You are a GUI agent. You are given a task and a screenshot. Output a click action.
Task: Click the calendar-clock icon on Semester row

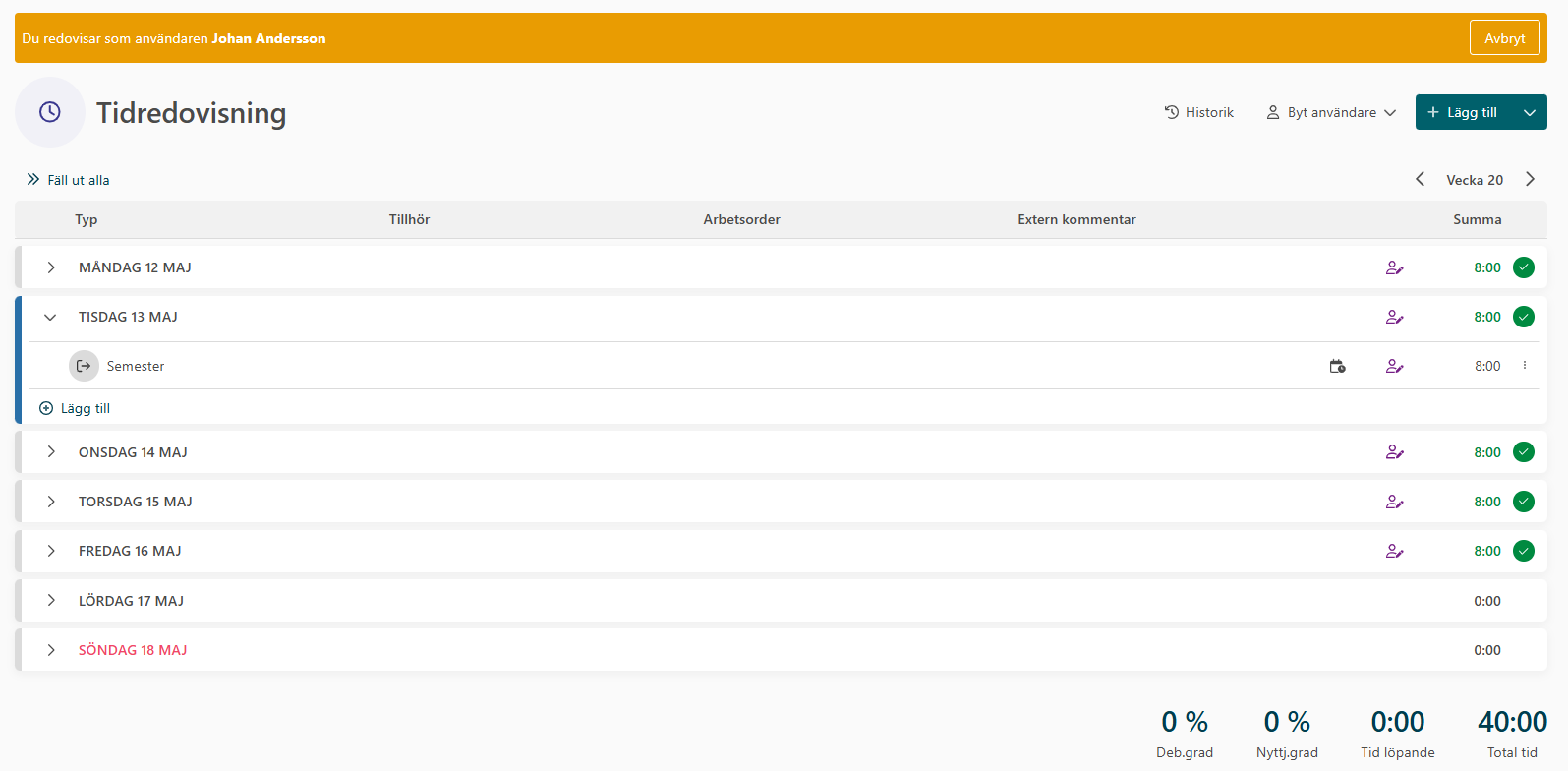pos(1337,366)
